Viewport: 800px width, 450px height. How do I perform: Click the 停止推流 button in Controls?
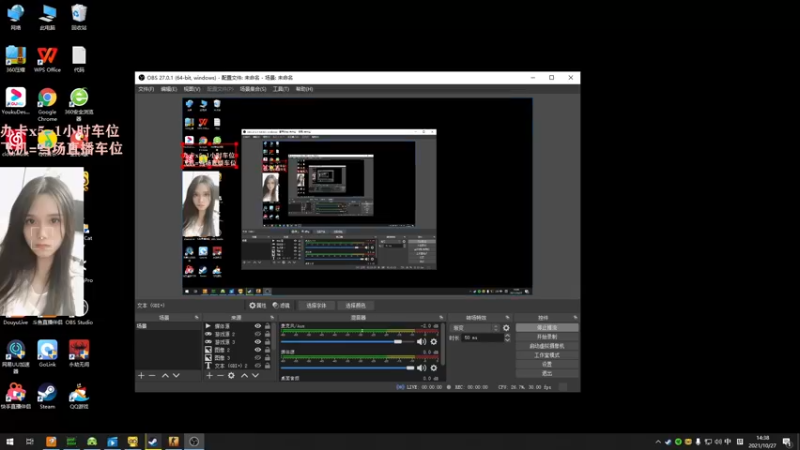click(x=547, y=328)
